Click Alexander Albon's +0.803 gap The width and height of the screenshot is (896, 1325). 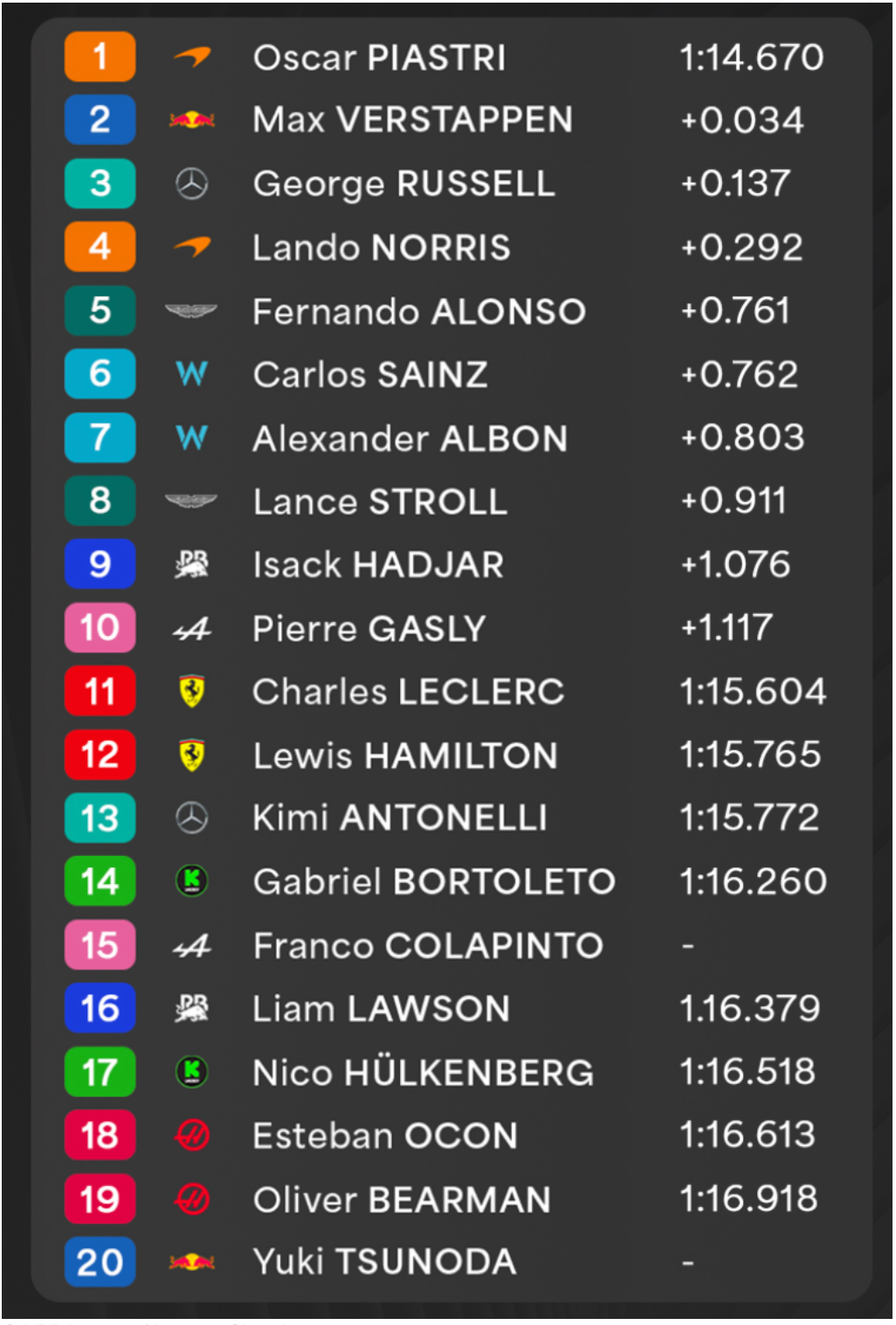743,438
